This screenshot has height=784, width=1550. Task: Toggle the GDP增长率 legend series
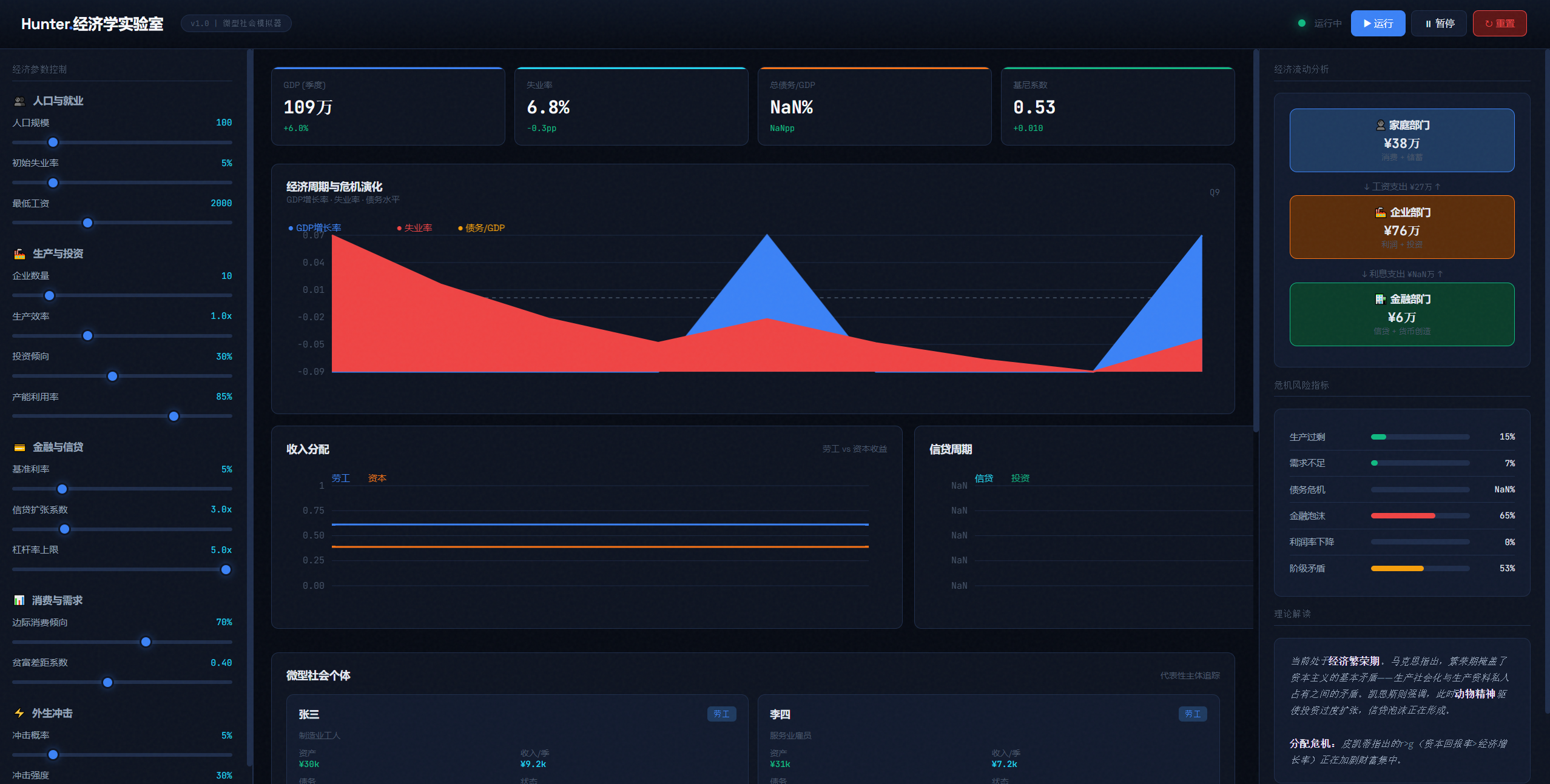coord(315,228)
